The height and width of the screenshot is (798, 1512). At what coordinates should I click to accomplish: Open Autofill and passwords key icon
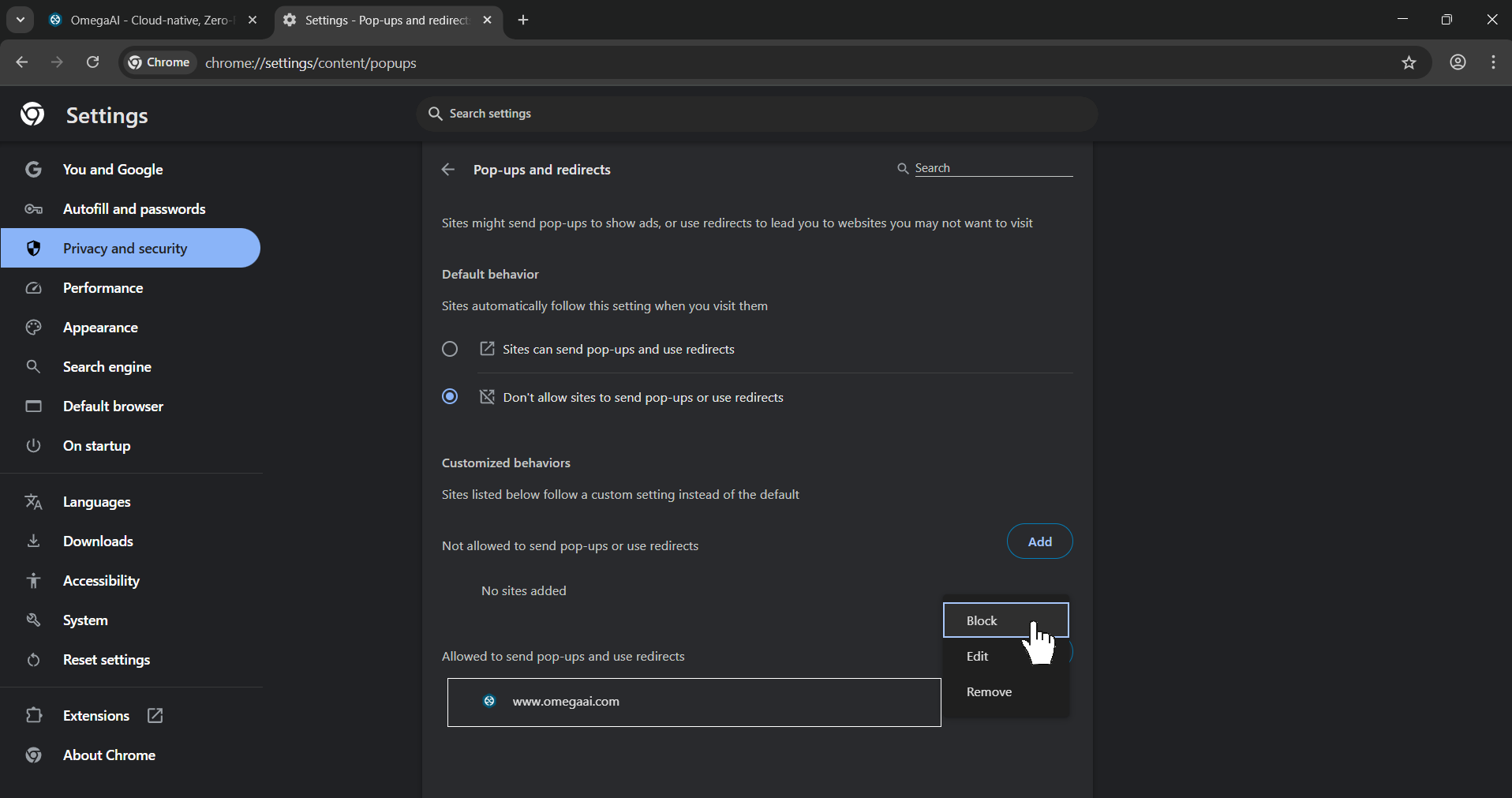33,208
